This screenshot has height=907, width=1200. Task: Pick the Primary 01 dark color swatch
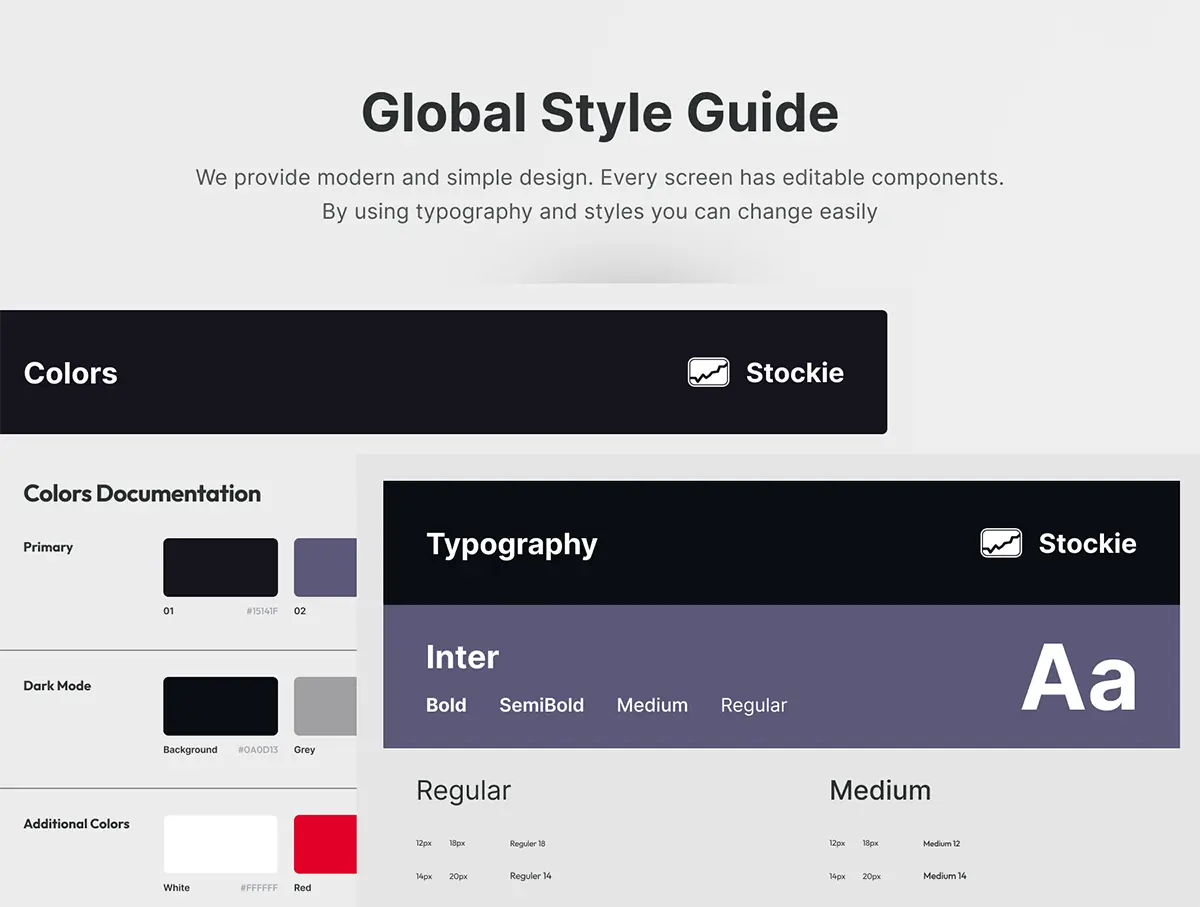click(220, 567)
